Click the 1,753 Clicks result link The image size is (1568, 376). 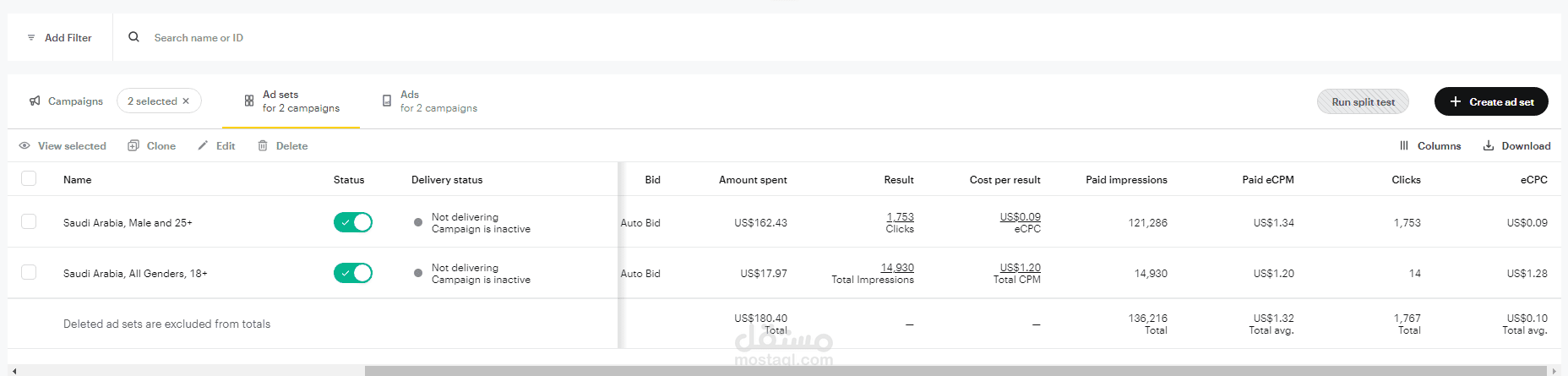click(900, 217)
